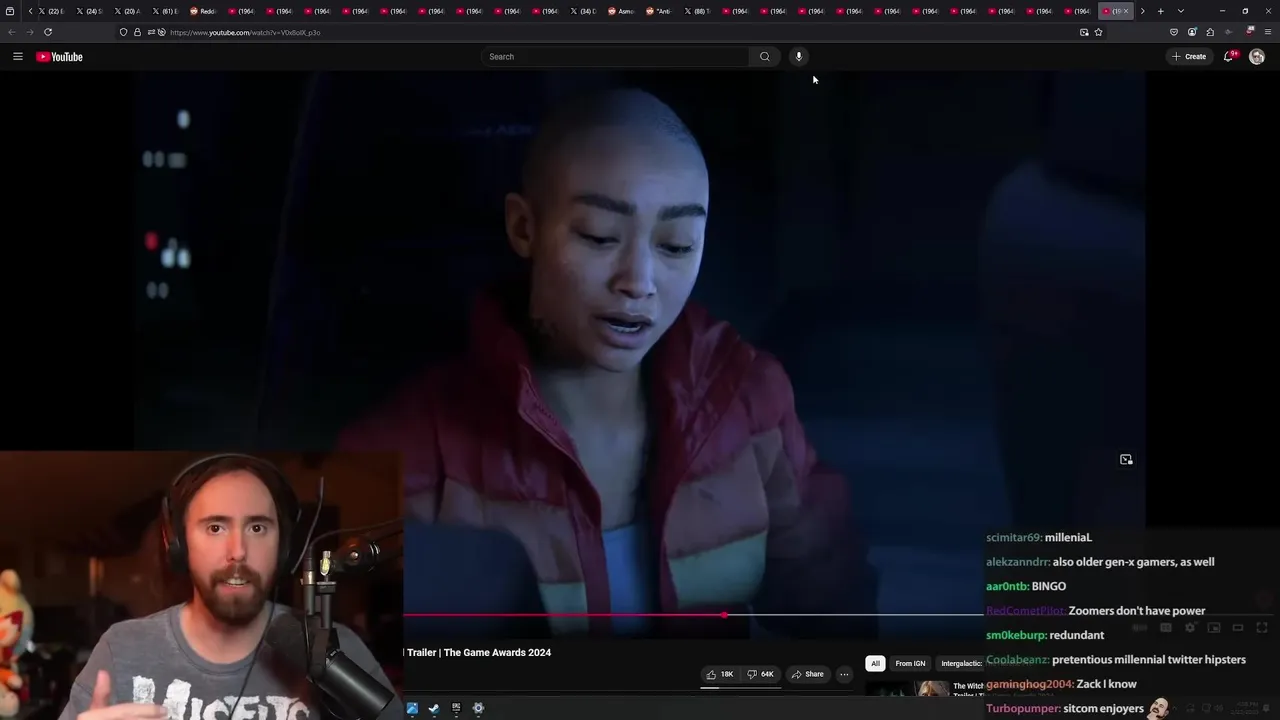Screen dimensions: 1280x720
Task: Open Epic Games launcher in taskbar
Action: 456,708
